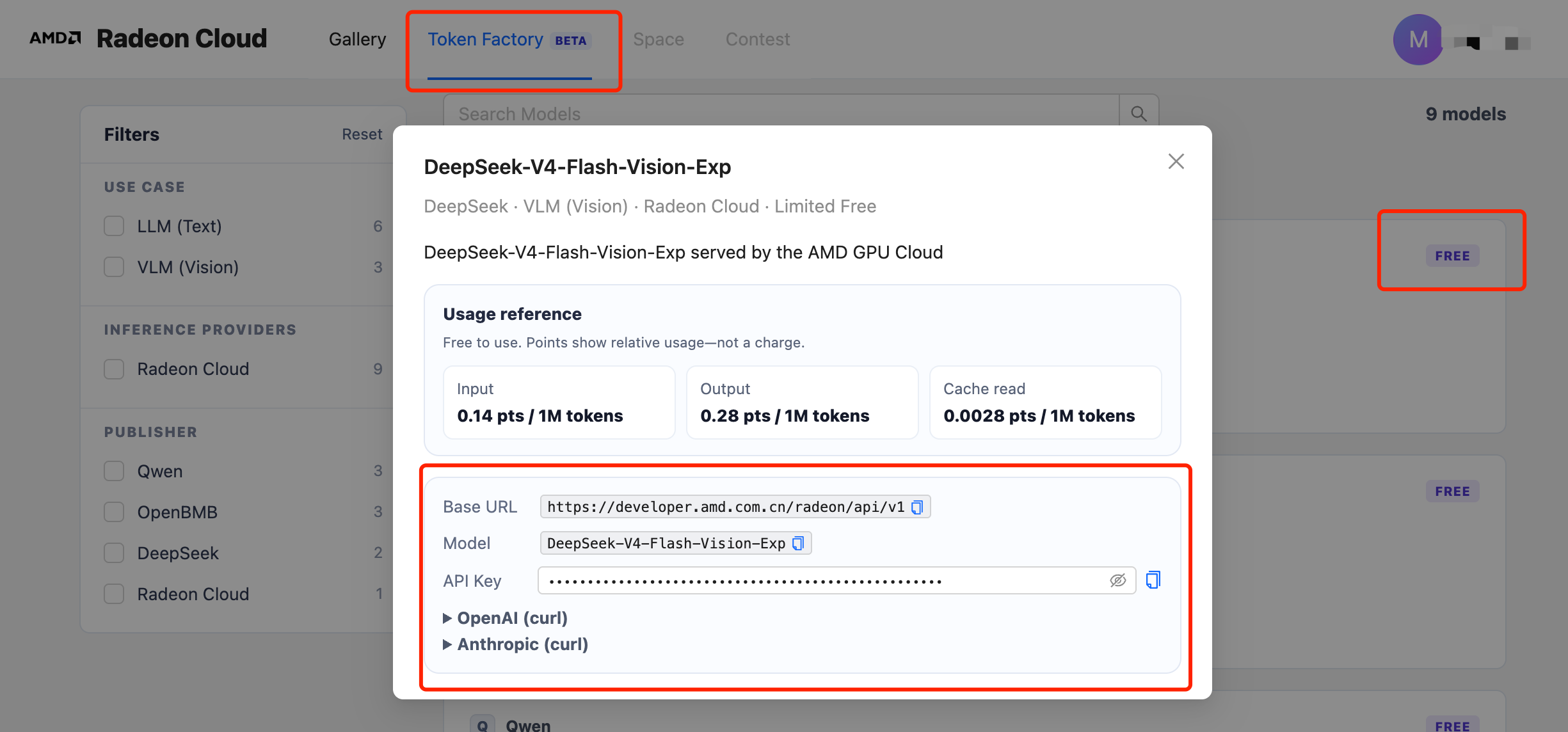Click the search magnifier icon
Viewport: 1568px width, 732px height.
[x=1139, y=114]
